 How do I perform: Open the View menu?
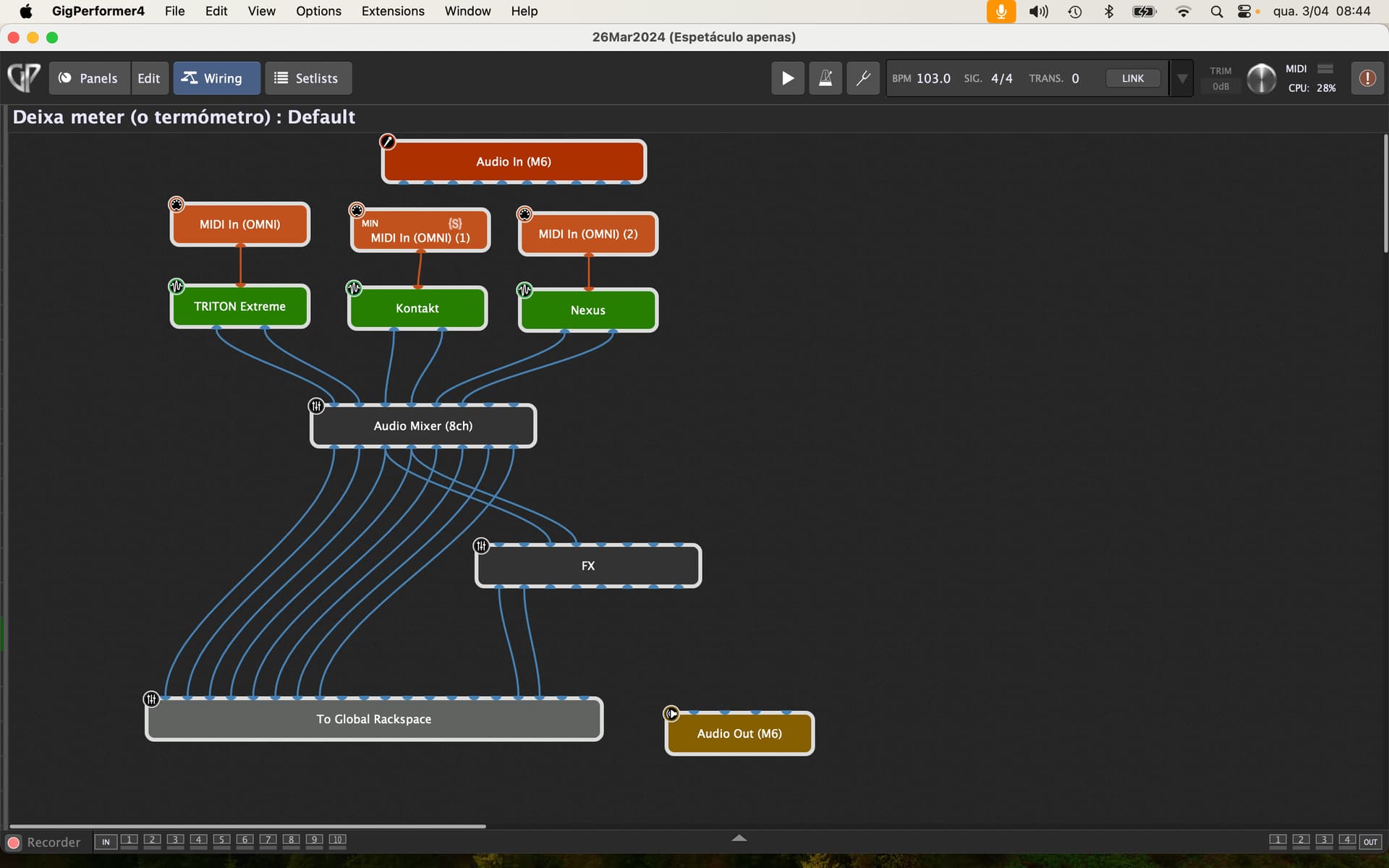(x=261, y=12)
